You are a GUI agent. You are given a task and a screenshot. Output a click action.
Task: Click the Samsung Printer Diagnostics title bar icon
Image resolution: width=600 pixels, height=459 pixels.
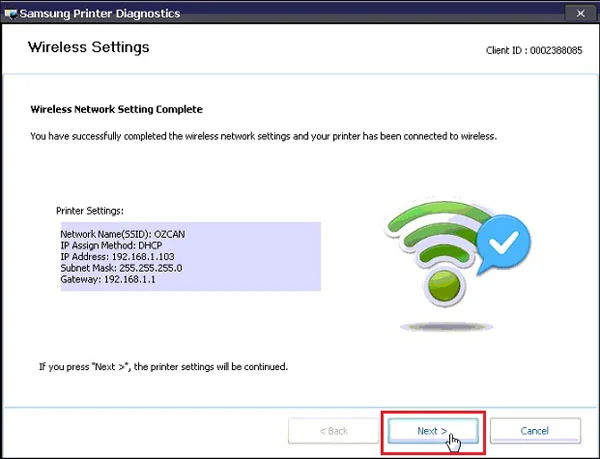pyautogui.click(x=11, y=12)
